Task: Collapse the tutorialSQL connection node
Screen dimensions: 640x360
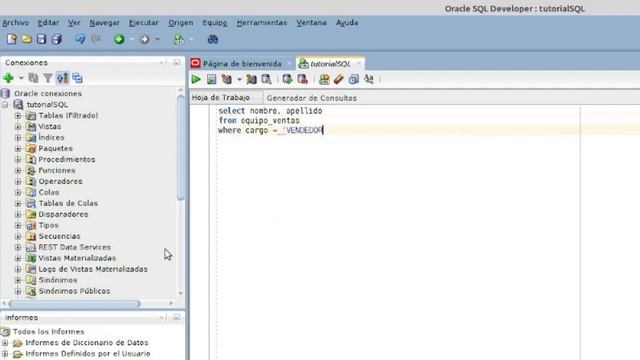Action: (5, 104)
